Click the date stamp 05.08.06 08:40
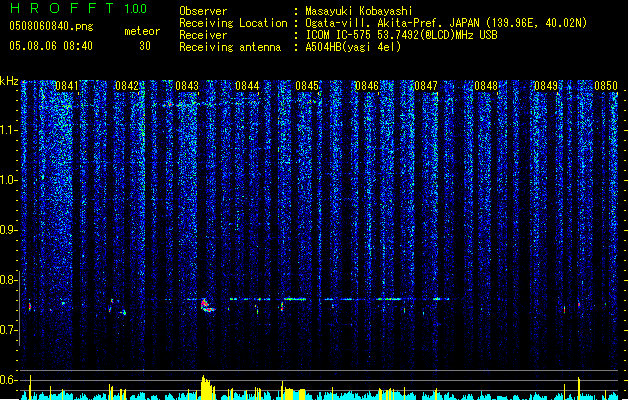 (51, 46)
